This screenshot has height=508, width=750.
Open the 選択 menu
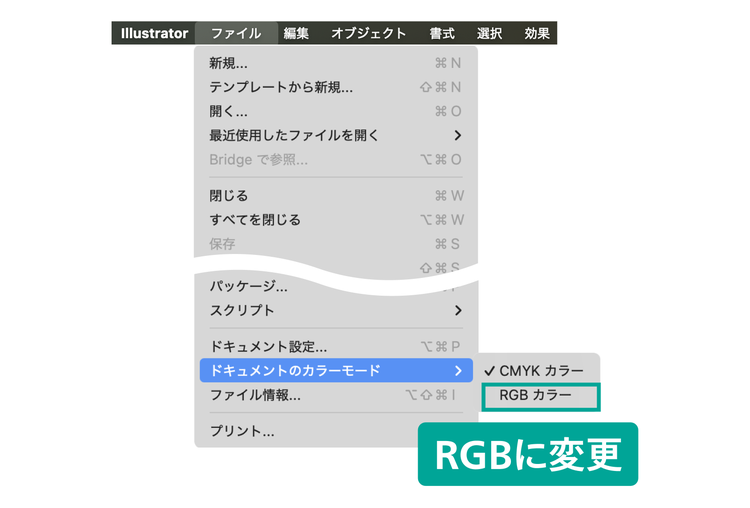pyautogui.click(x=489, y=33)
